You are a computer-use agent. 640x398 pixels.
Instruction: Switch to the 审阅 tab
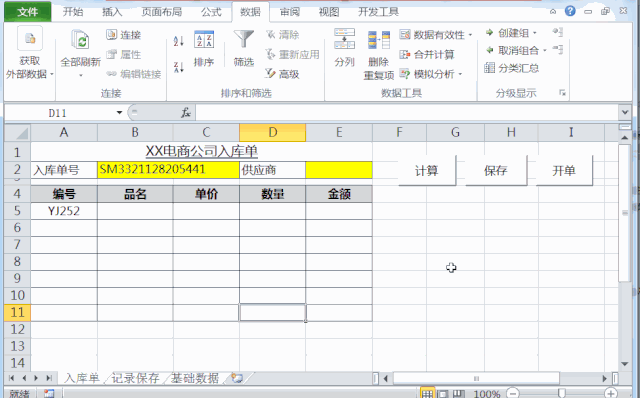point(289,12)
